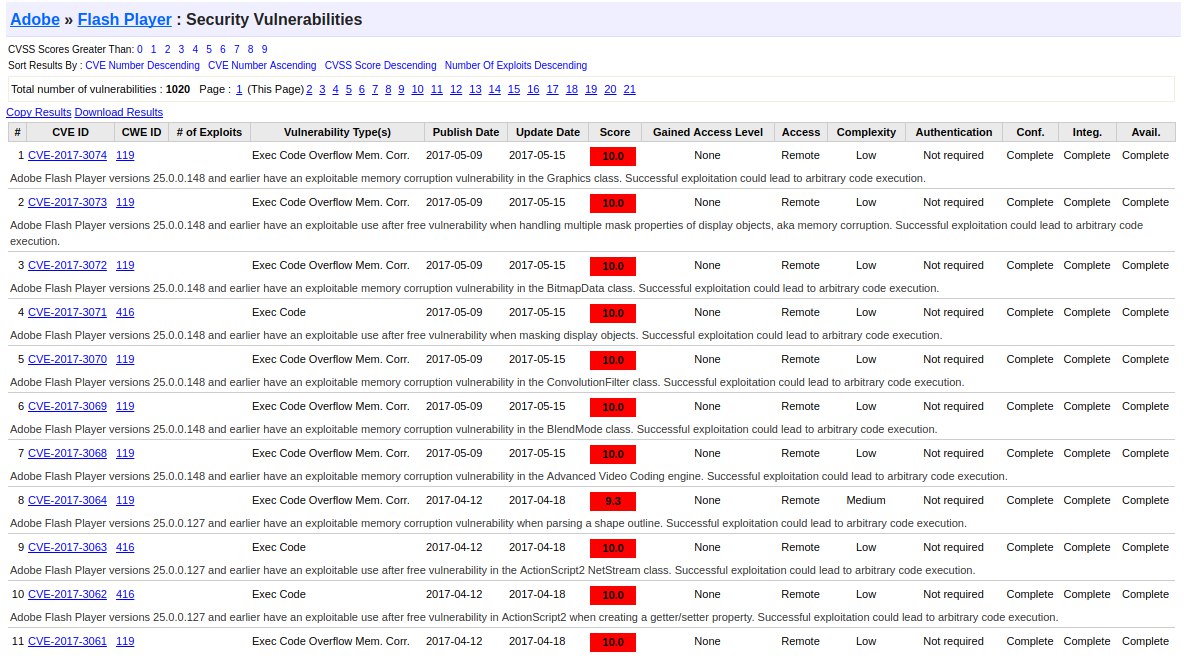Viewport: 1184px width, 660px height.
Task: Click the Complexity column header
Action: 866,132
